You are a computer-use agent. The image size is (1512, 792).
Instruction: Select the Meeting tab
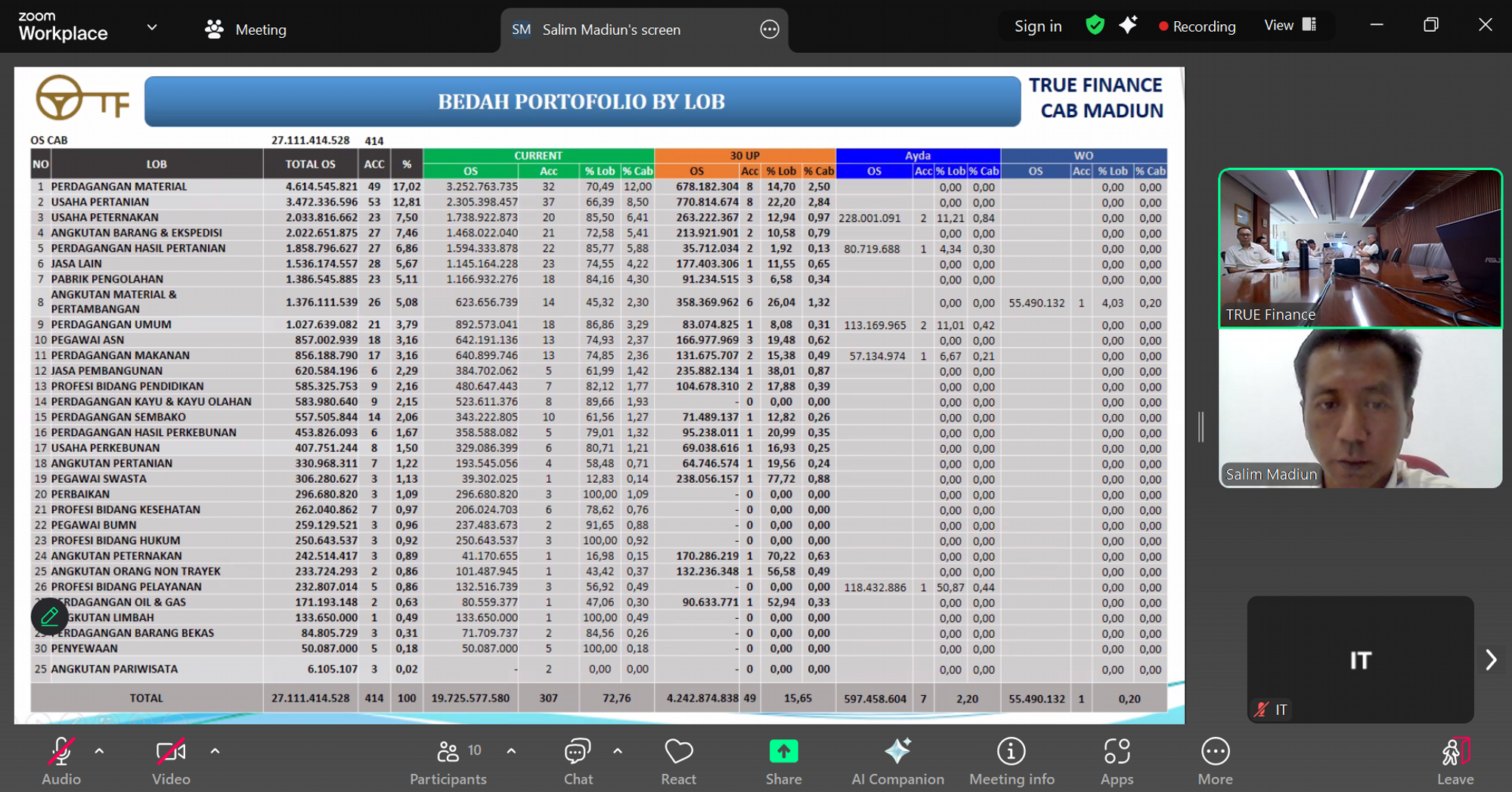(x=246, y=29)
